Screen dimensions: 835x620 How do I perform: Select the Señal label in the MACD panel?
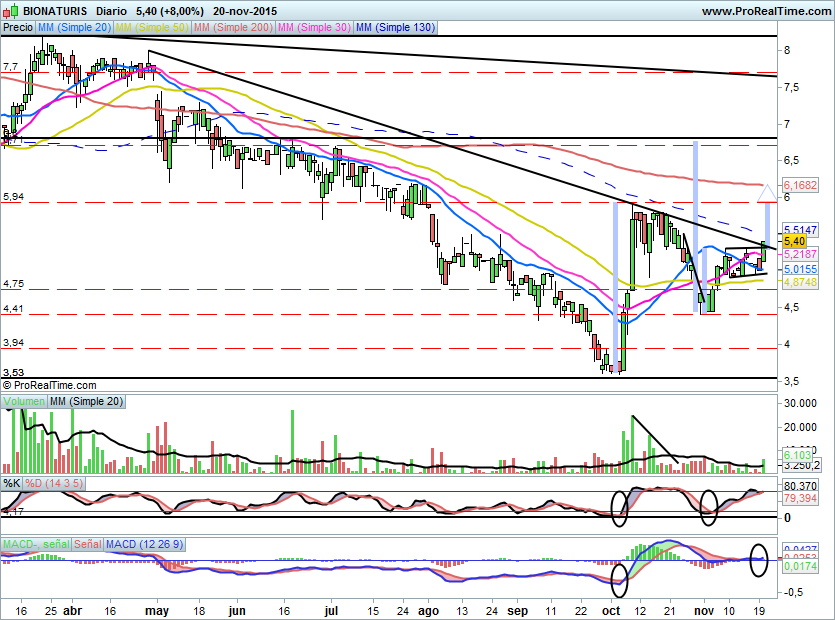[87, 544]
